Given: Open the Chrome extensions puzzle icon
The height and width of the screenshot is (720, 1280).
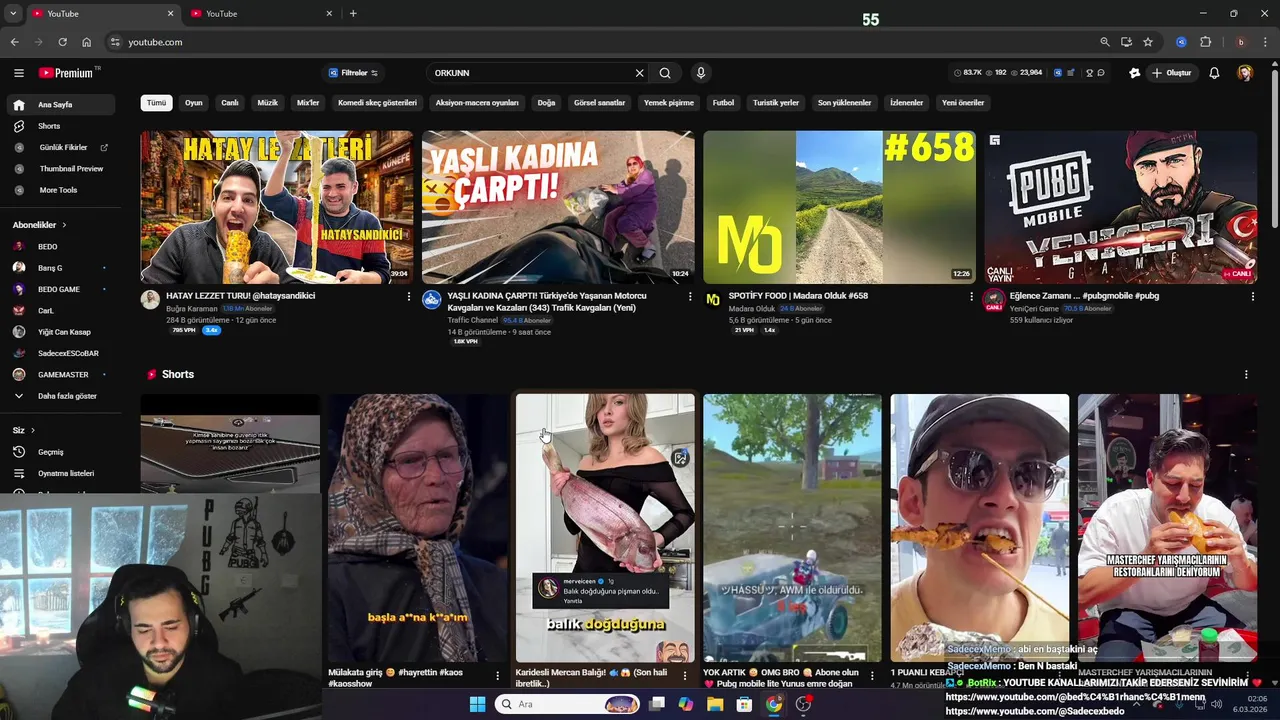Looking at the screenshot, I should coord(1205,42).
